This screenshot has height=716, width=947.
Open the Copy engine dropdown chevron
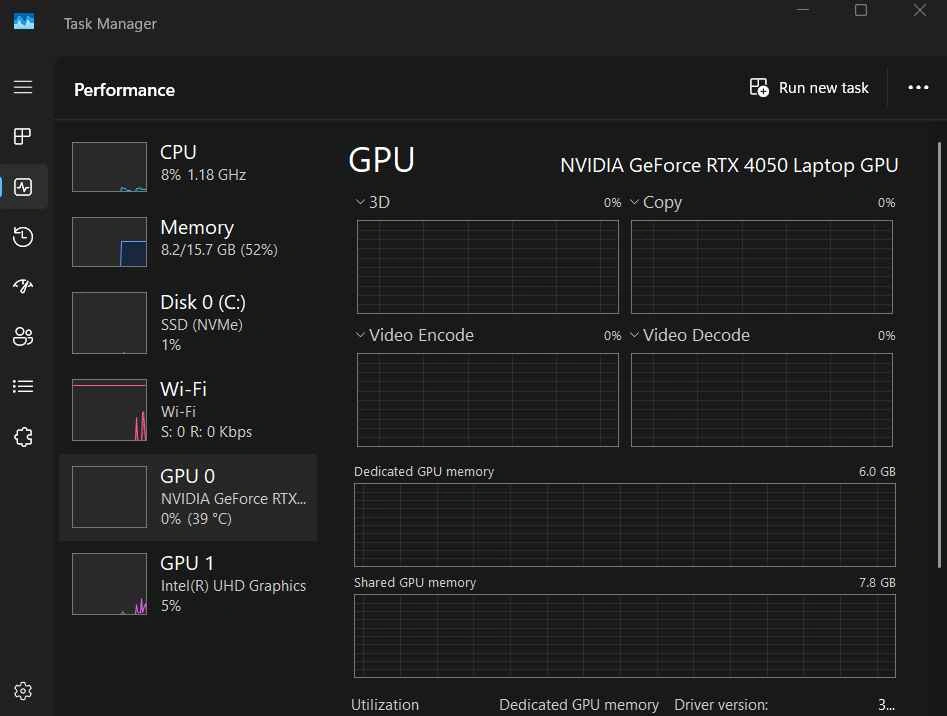click(634, 202)
